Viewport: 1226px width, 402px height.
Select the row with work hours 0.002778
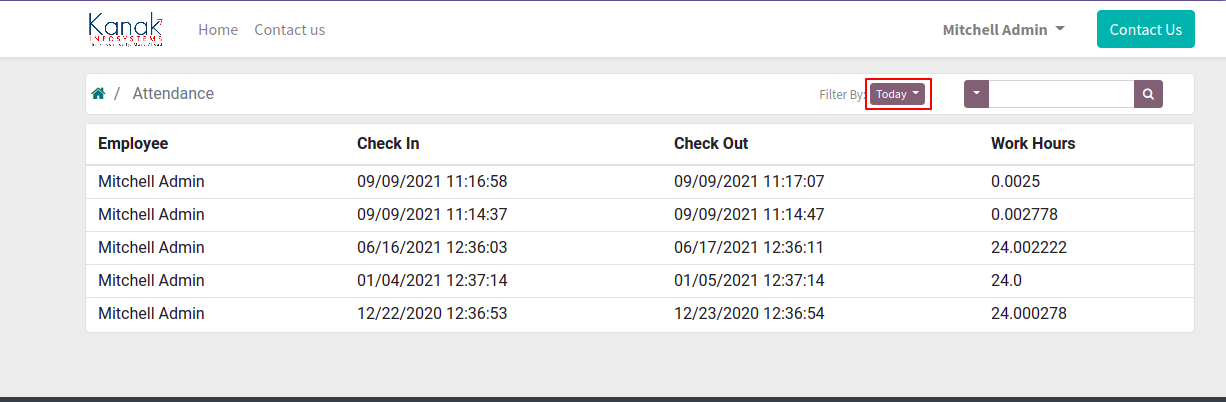pyautogui.click(x=640, y=214)
